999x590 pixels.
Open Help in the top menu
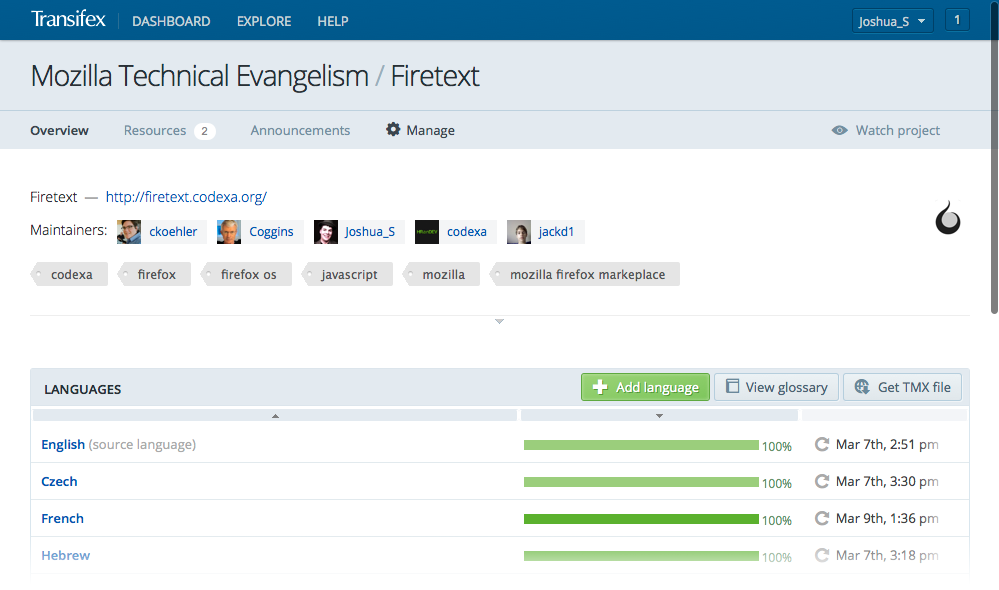[333, 21]
